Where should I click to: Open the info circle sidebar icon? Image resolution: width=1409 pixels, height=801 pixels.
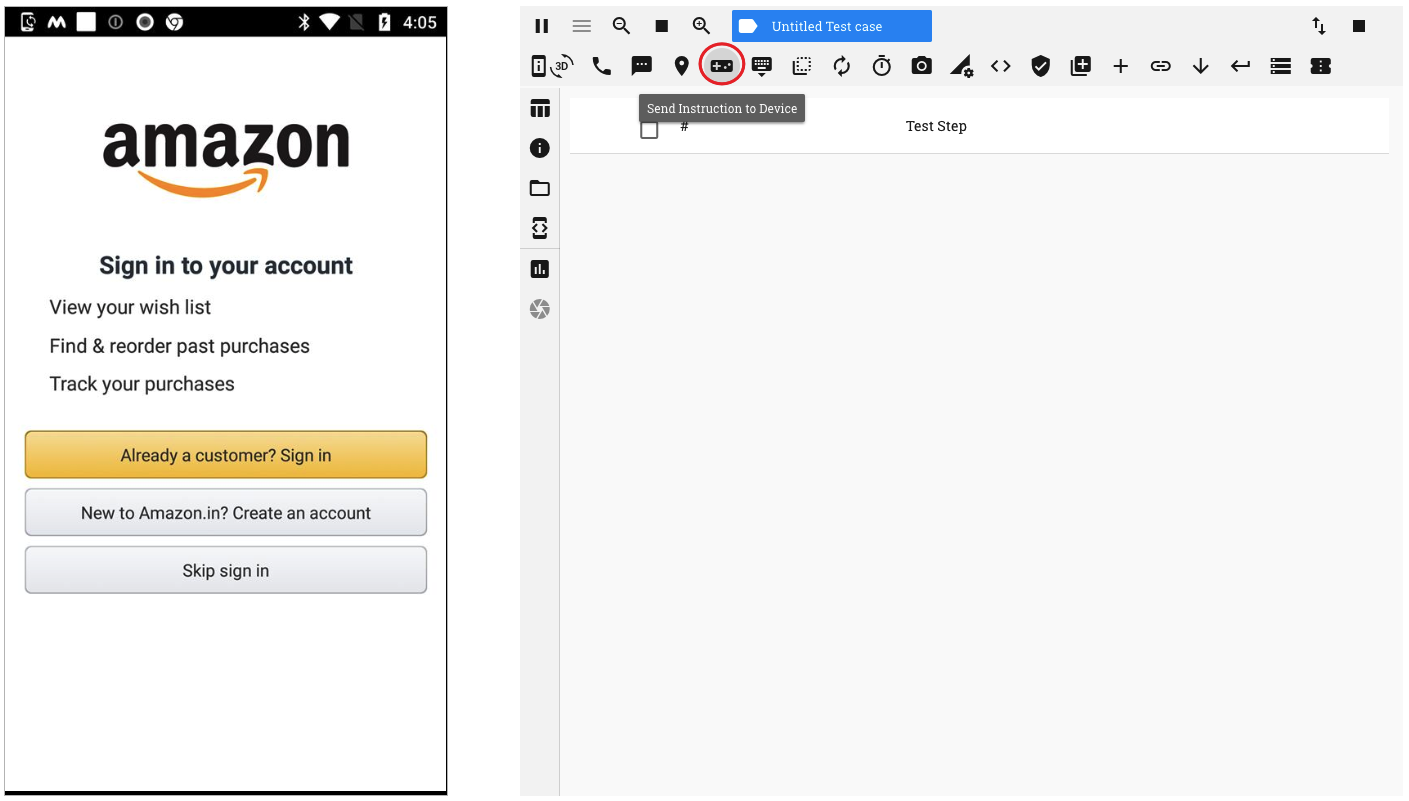pyautogui.click(x=540, y=148)
